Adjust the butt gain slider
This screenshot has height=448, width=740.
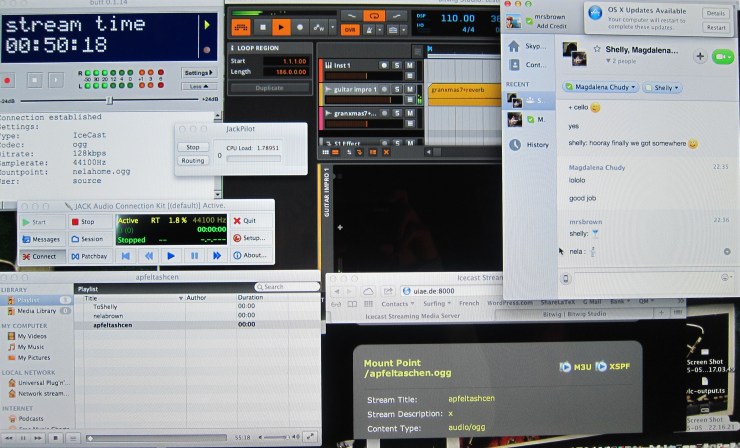109,100
